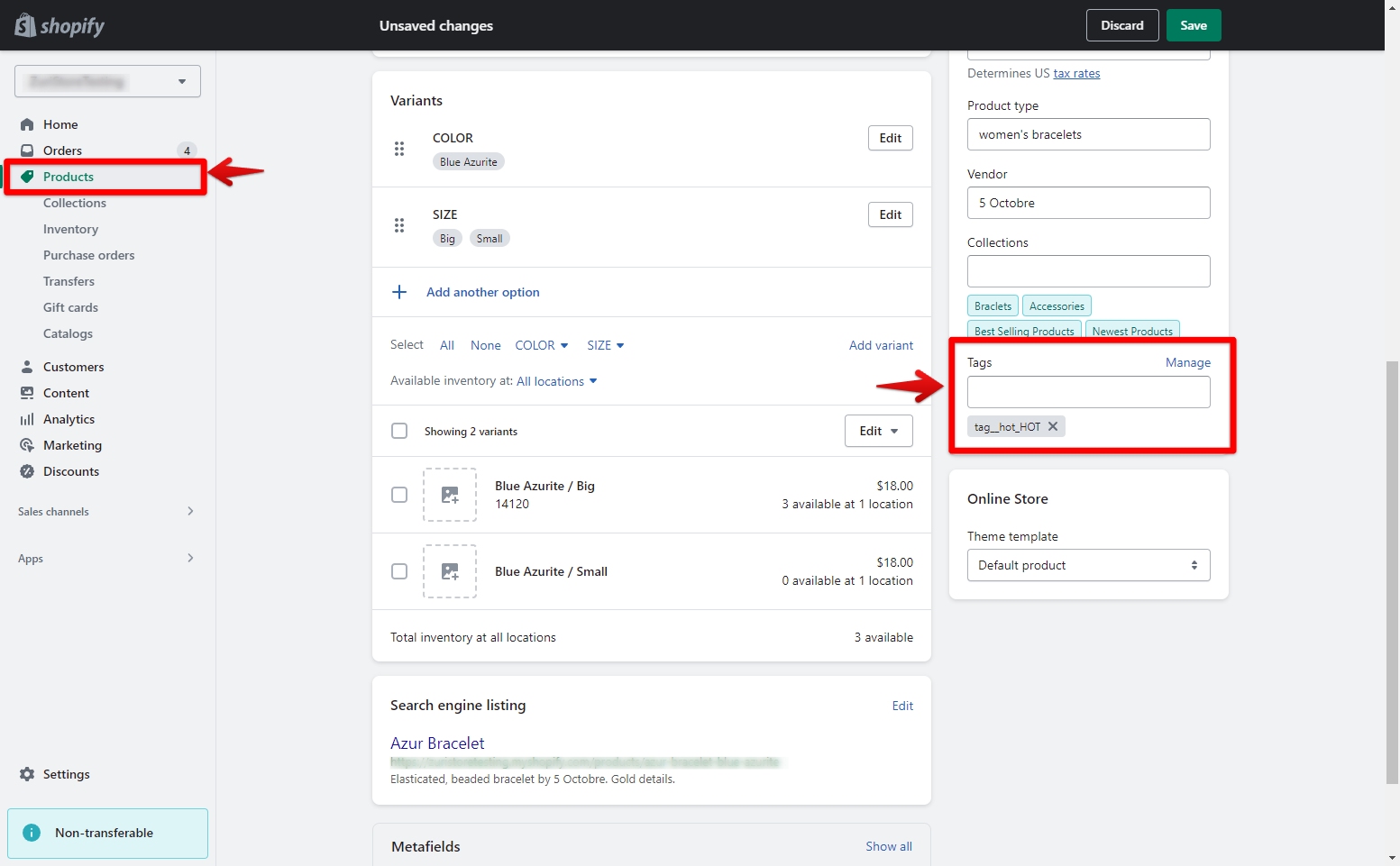1400x866 pixels.
Task: Click the Customers person icon
Action: pos(27,367)
